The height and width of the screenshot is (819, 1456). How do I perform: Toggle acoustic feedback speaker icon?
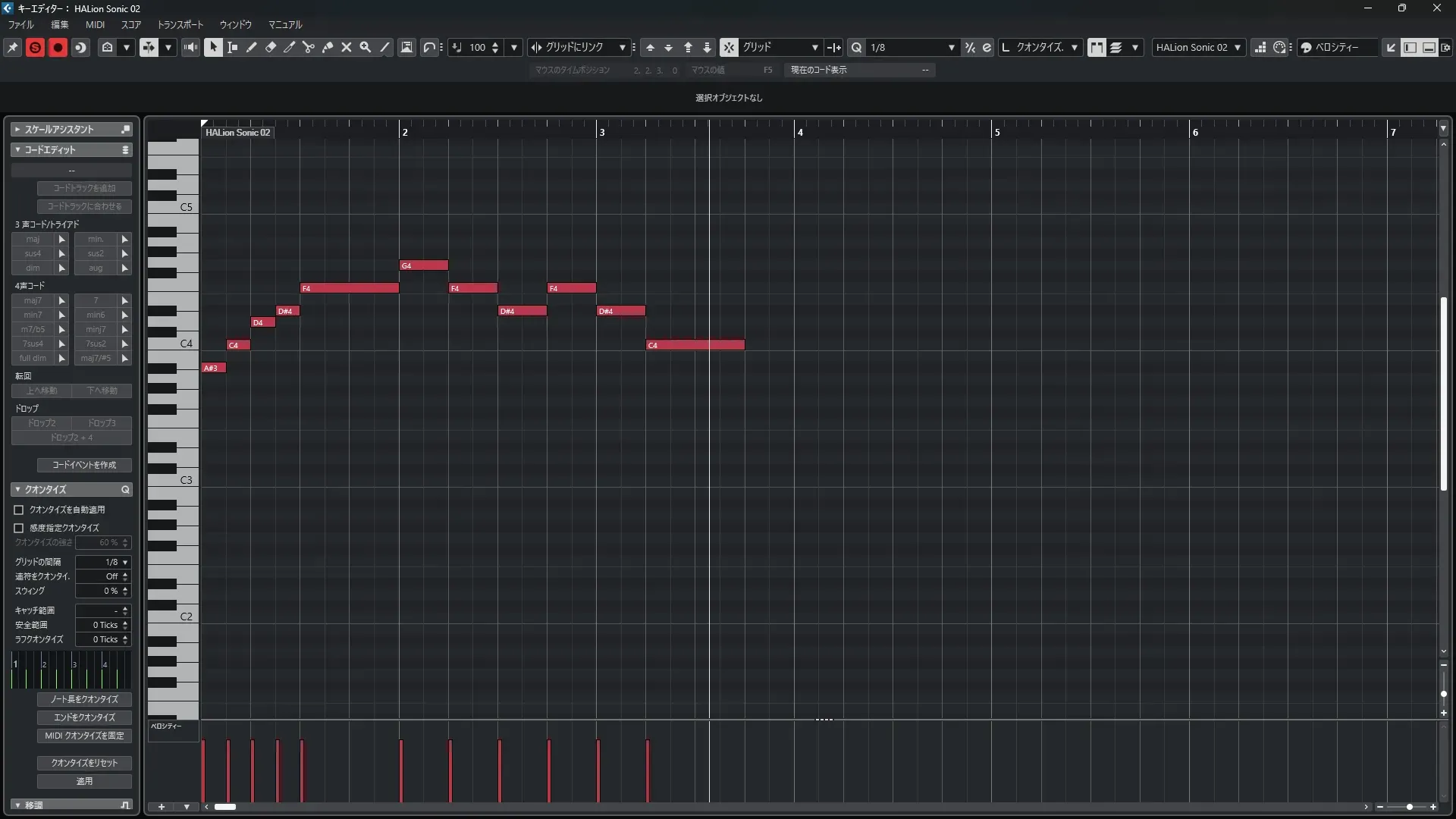pyautogui.click(x=190, y=47)
